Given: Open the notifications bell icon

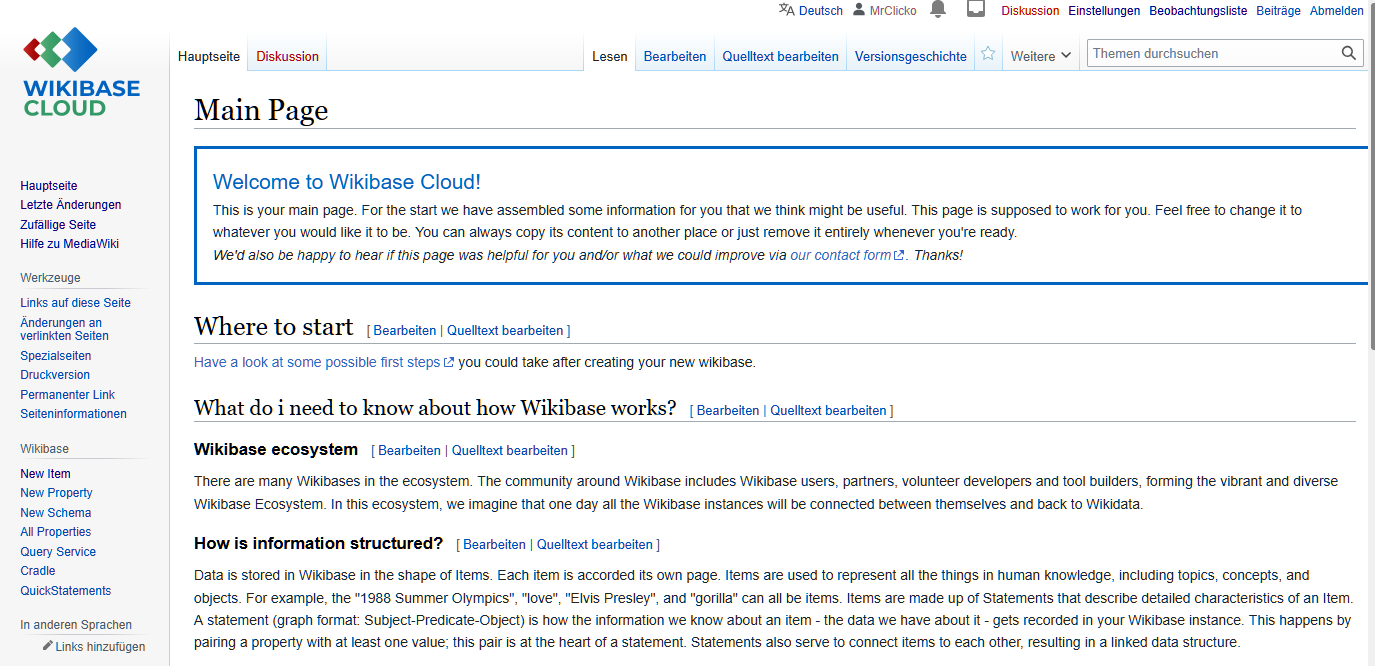Looking at the screenshot, I should (937, 9).
